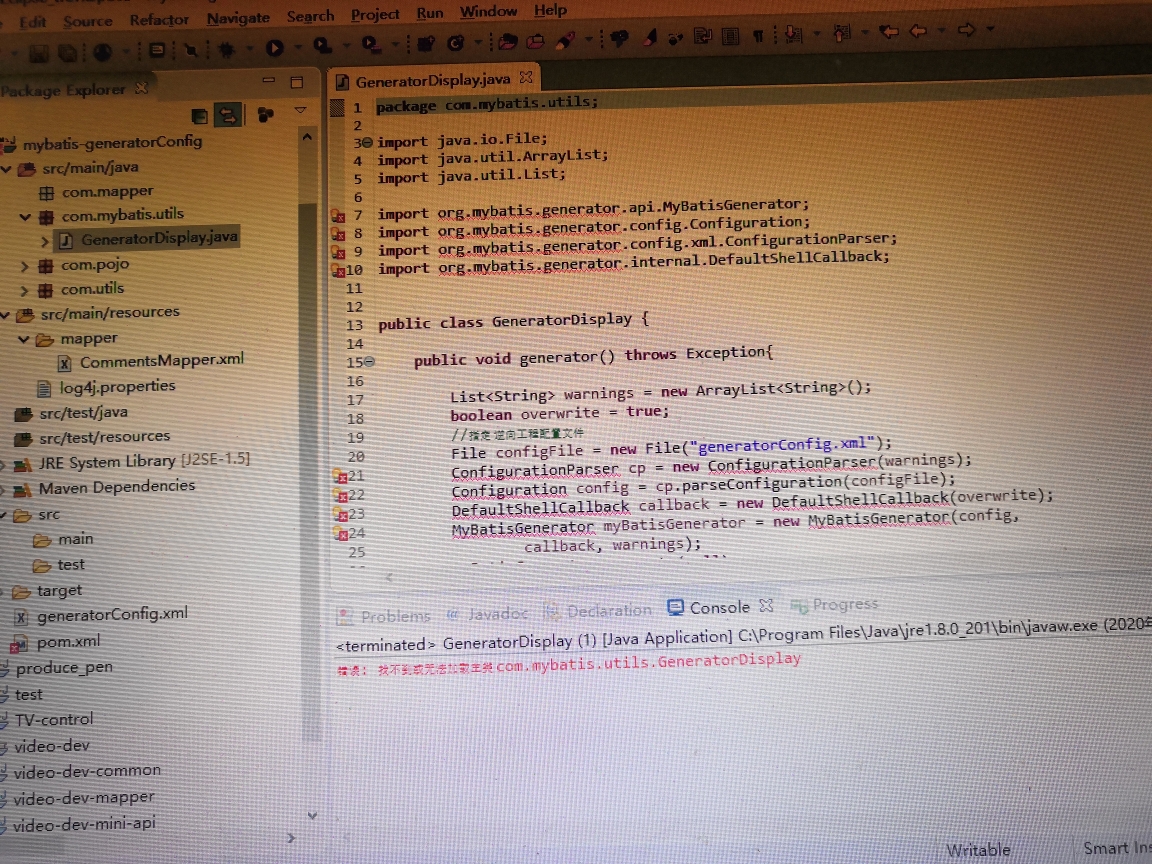Image resolution: width=1152 pixels, height=864 pixels.
Task: Open the Refactor menu
Action: click(x=159, y=20)
